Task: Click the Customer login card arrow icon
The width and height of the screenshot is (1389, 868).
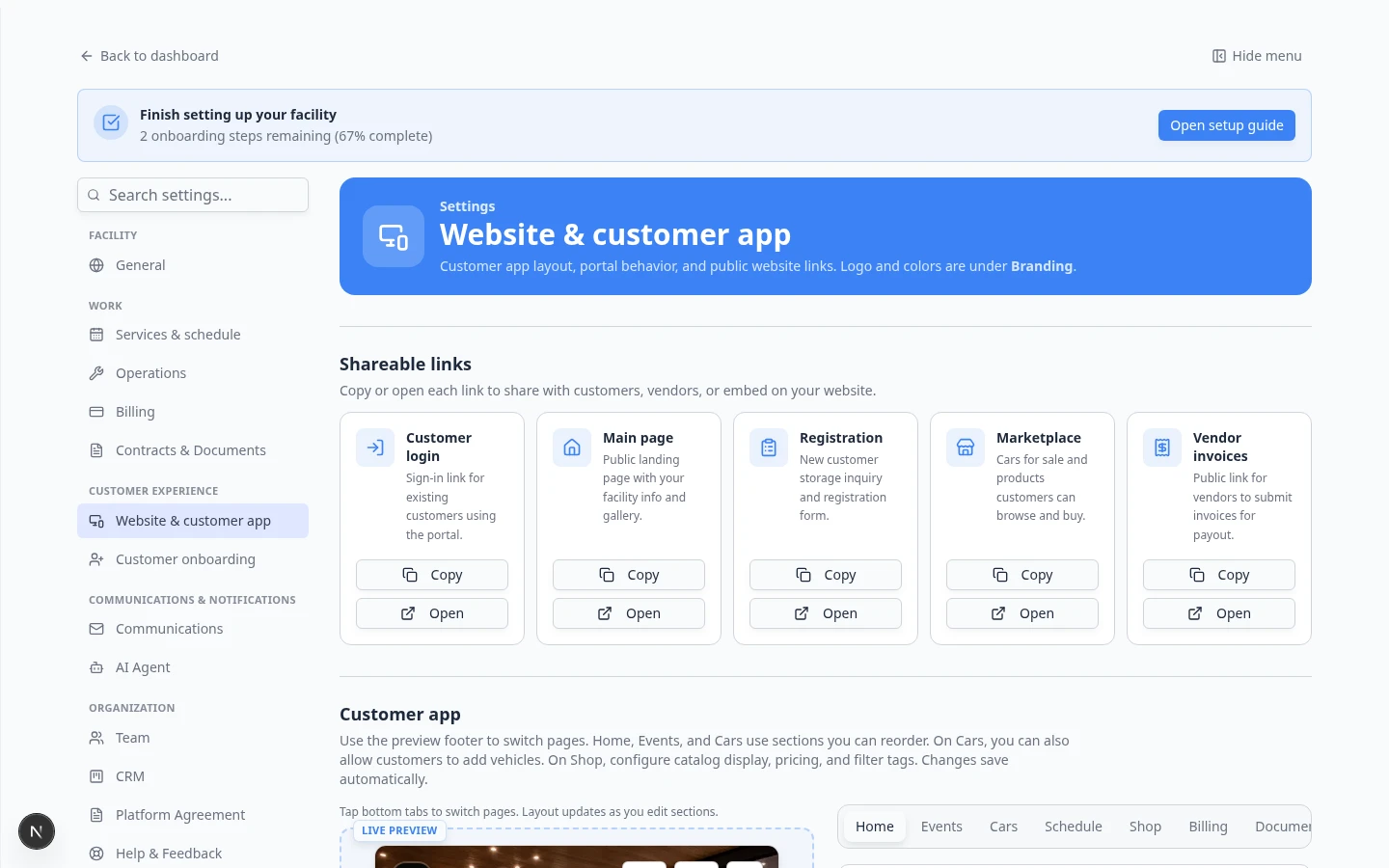Action: [375, 448]
